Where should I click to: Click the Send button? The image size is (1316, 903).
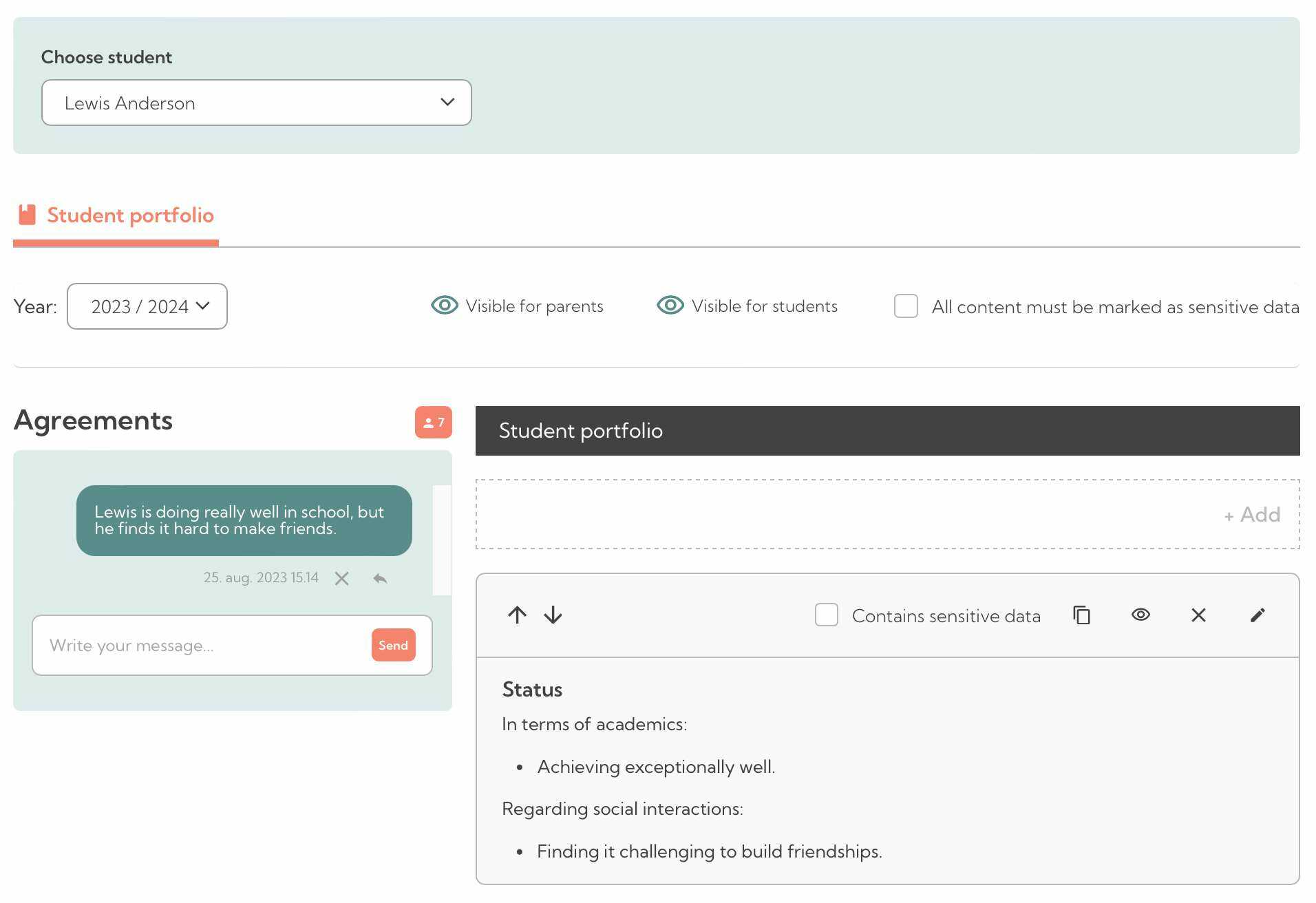pos(392,645)
